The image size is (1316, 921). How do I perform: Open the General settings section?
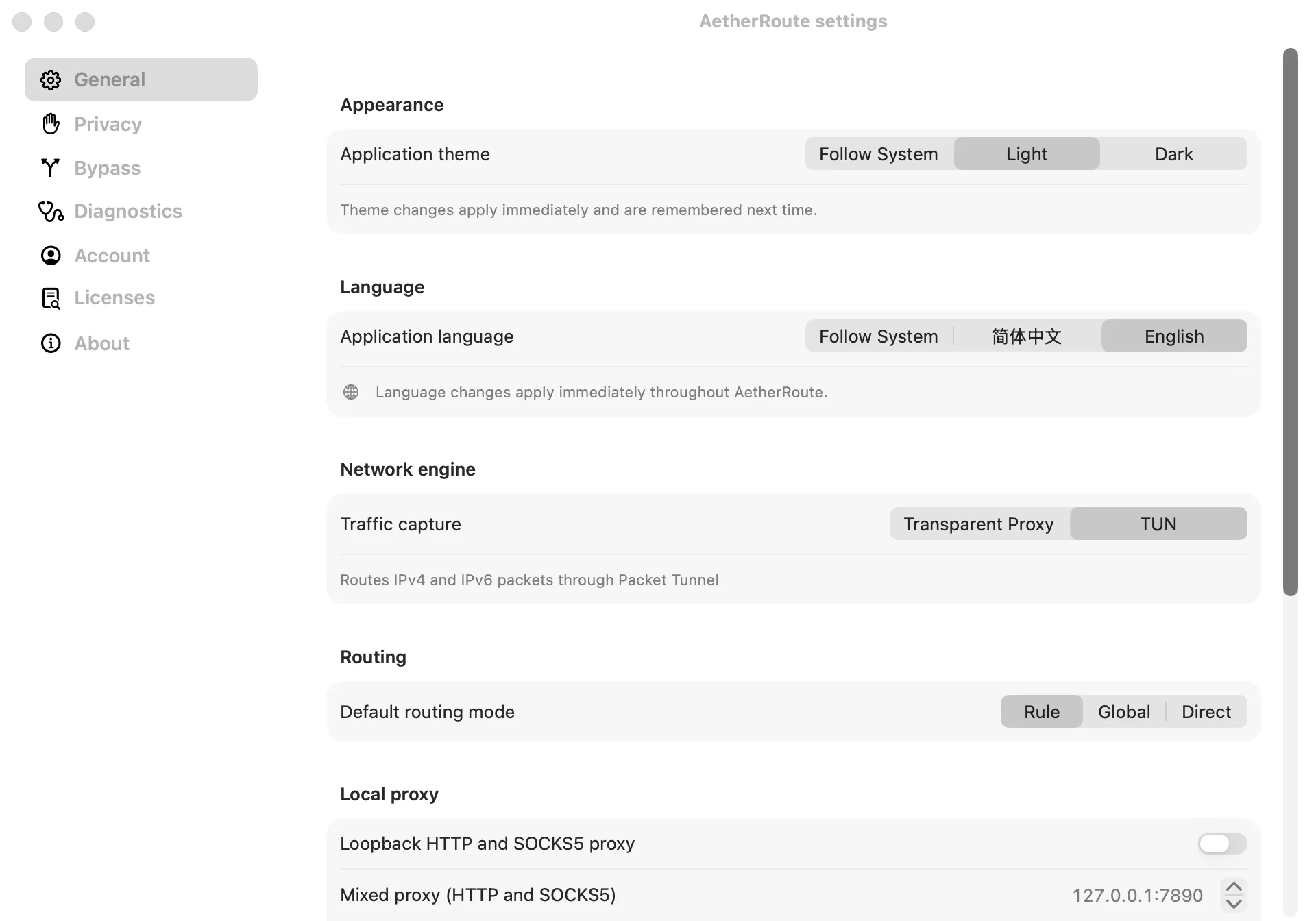(141, 79)
